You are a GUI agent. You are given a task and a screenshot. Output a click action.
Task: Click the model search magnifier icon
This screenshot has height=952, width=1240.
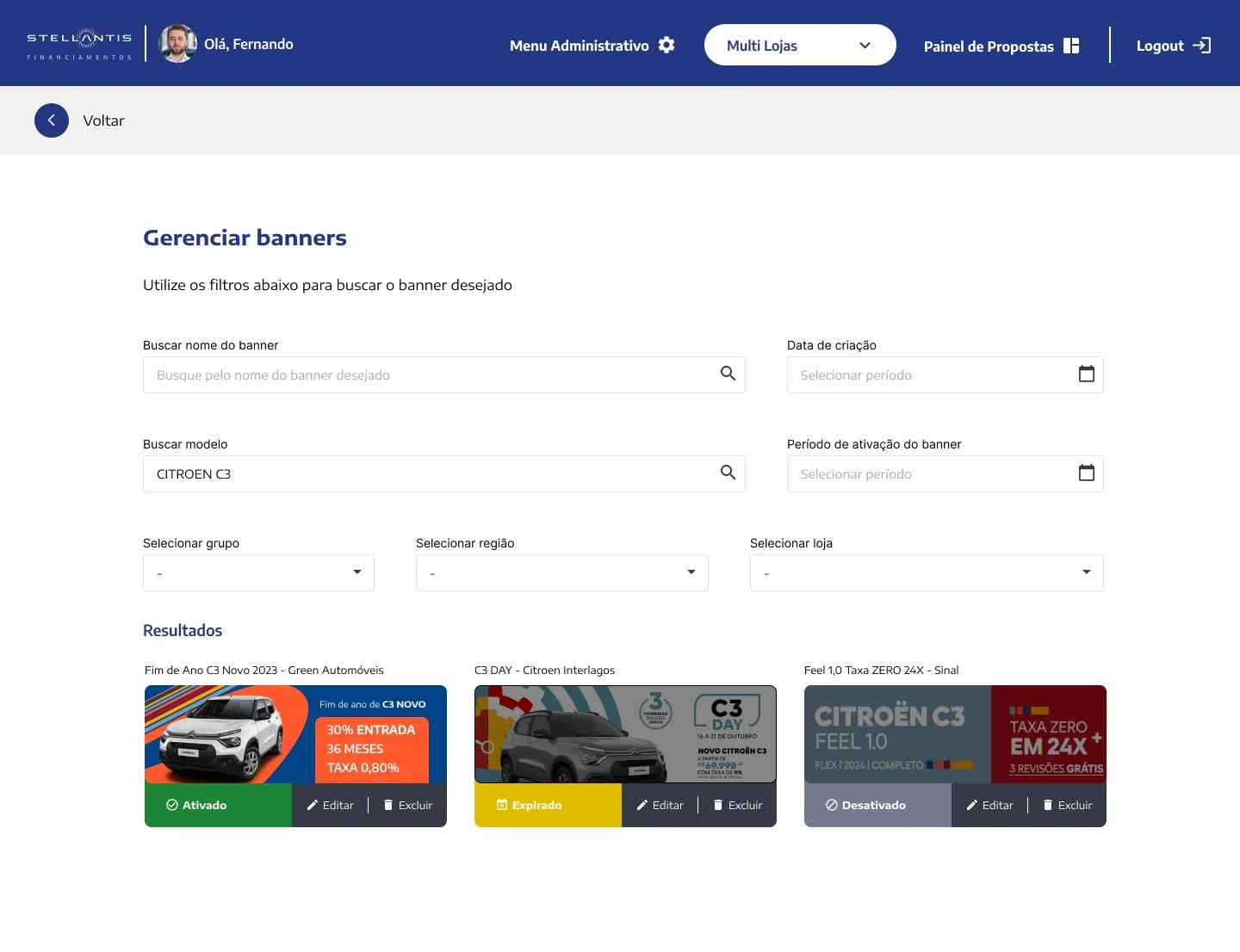pos(728,473)
